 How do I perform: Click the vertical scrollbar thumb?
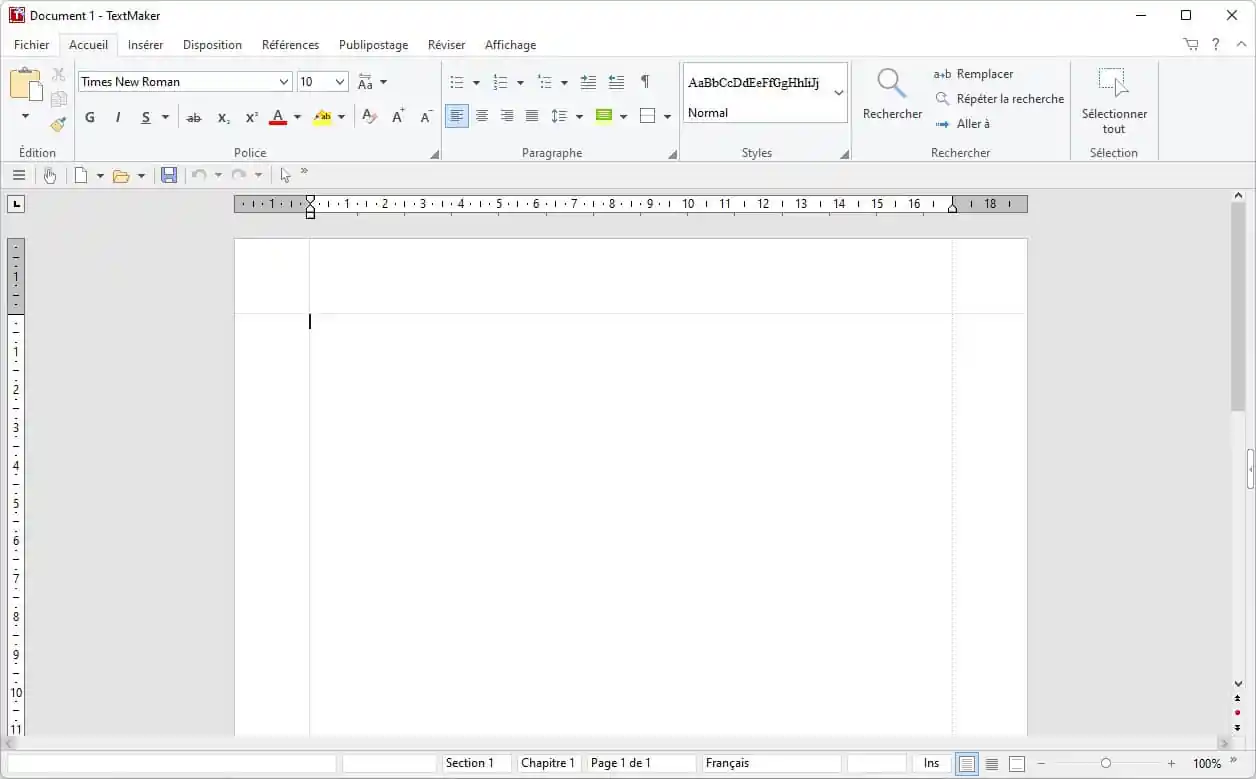(x=1238, y=308)
